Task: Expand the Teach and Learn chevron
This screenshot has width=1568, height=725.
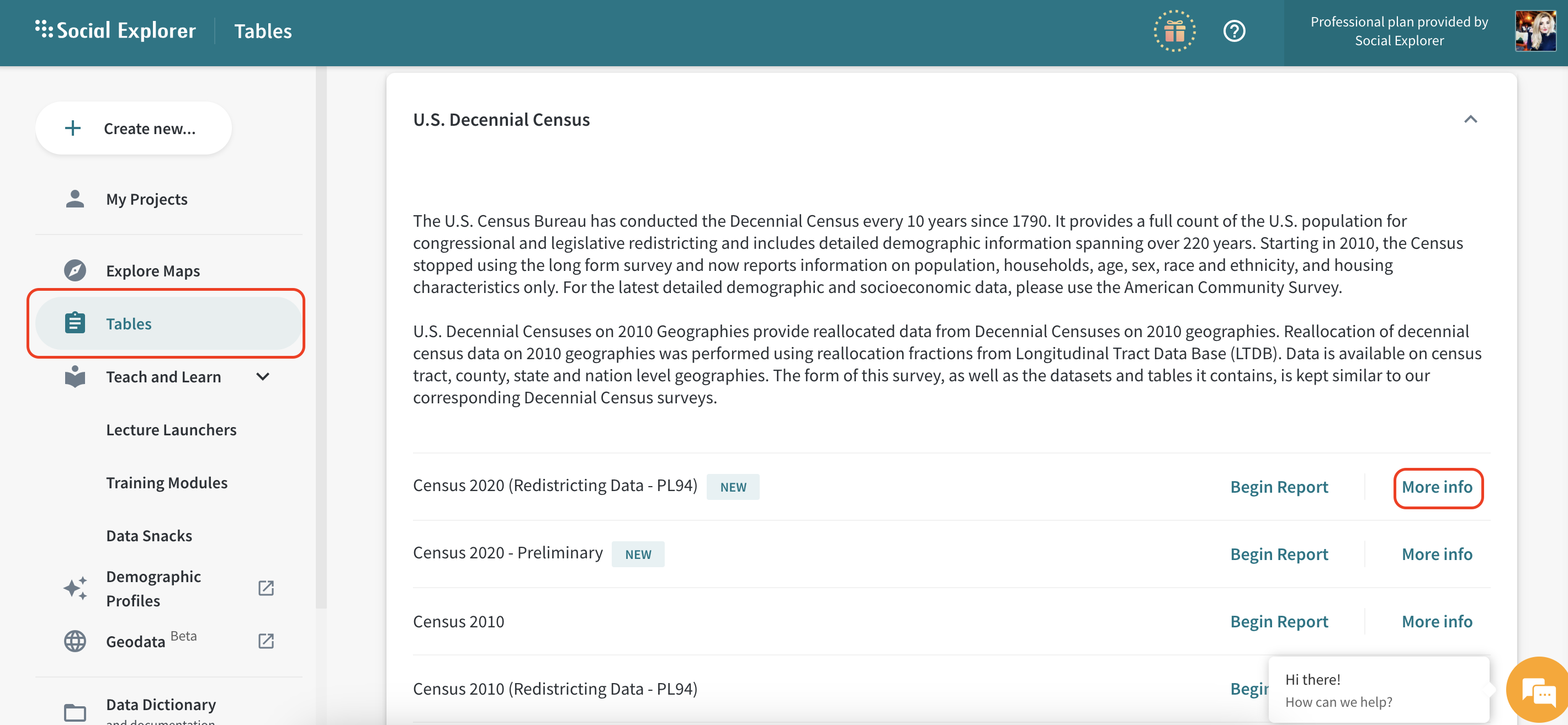Action: (263, 377)
